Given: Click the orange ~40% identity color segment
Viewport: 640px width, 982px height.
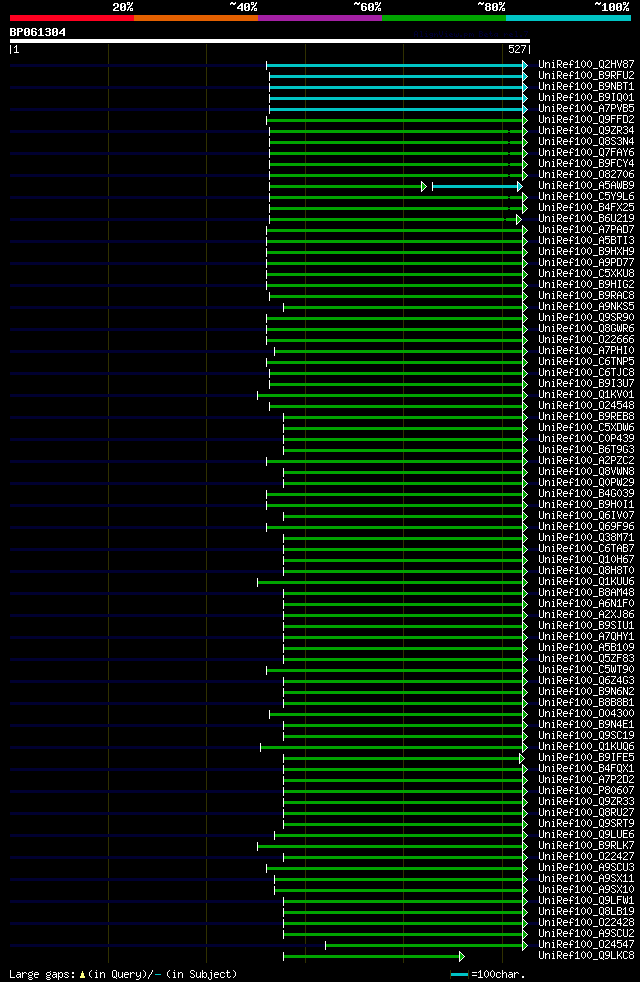Looking at the screenshot, I should click(x=196, y=18).
